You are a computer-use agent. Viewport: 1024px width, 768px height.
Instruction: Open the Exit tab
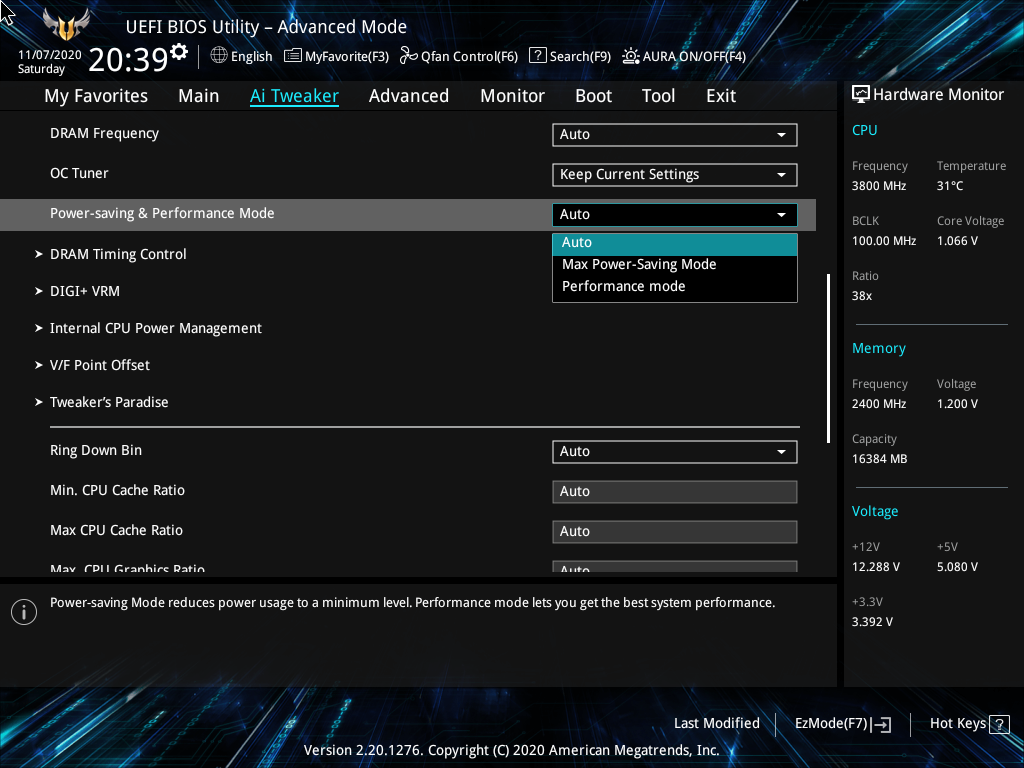721,96
